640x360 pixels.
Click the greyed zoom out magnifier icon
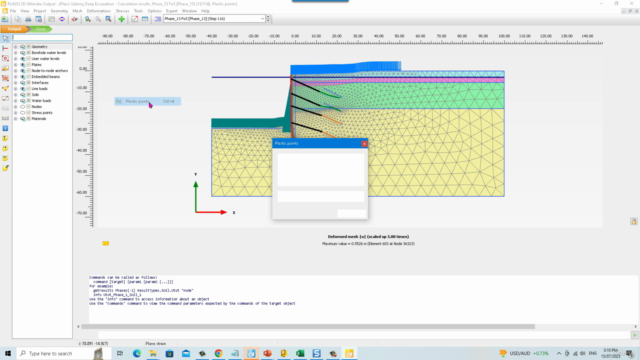click(x=98, y=19)
